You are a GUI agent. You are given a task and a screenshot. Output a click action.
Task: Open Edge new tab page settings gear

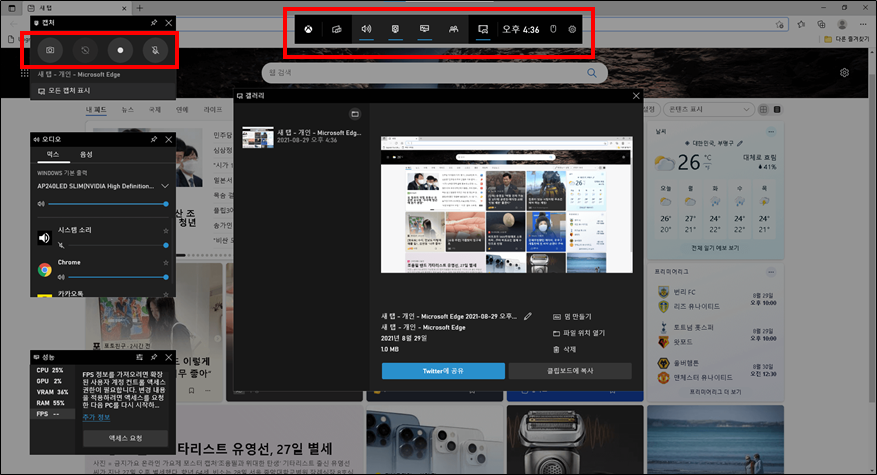click(x=845, y=73)
